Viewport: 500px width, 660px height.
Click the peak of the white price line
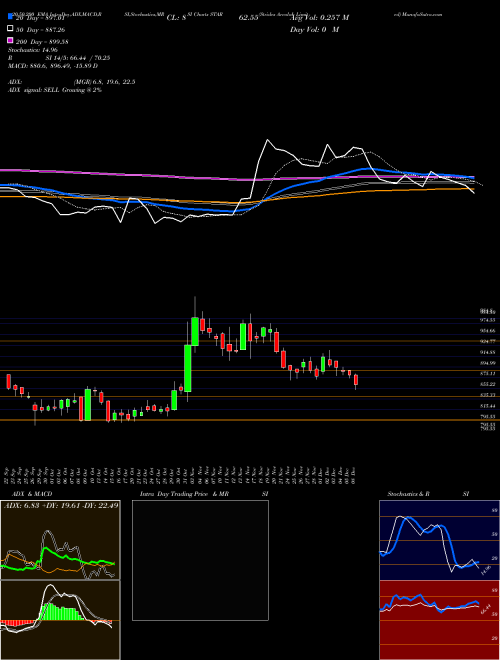[x=267, y=140]
